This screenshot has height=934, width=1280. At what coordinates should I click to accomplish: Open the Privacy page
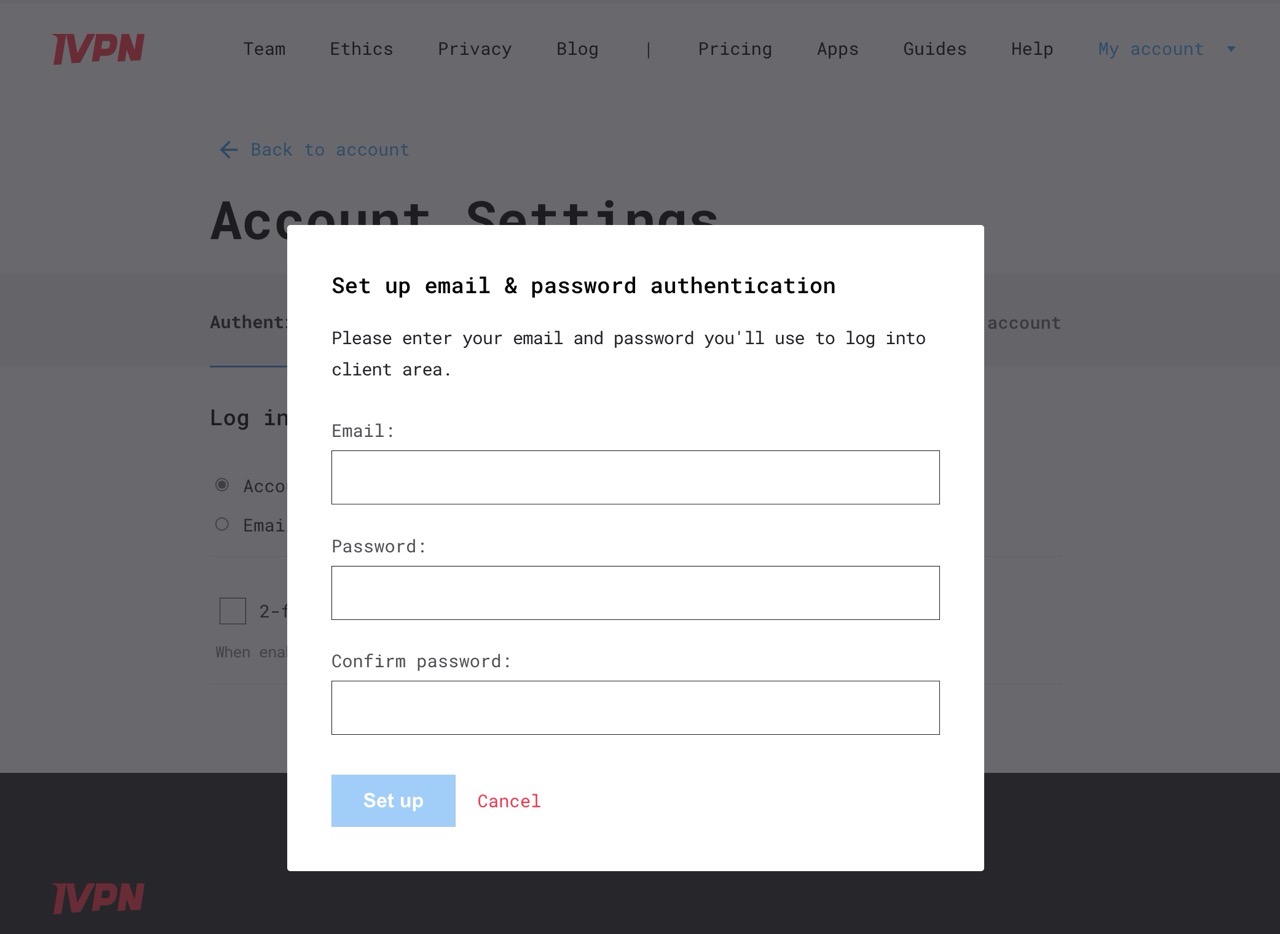(474, 49)
